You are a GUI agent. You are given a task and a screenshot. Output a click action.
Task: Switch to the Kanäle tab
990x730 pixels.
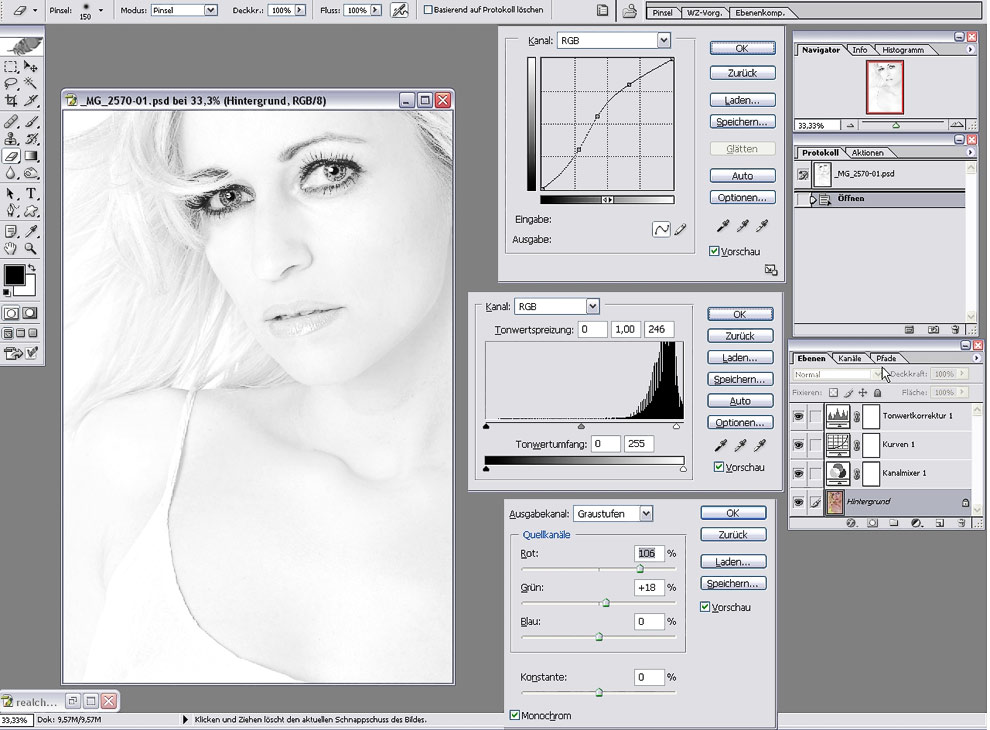pos(849,358)
